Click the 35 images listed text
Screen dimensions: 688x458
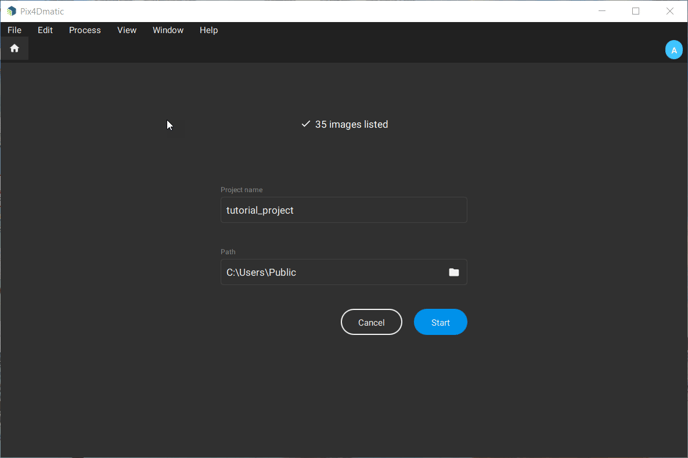click(x=351, y=124)
